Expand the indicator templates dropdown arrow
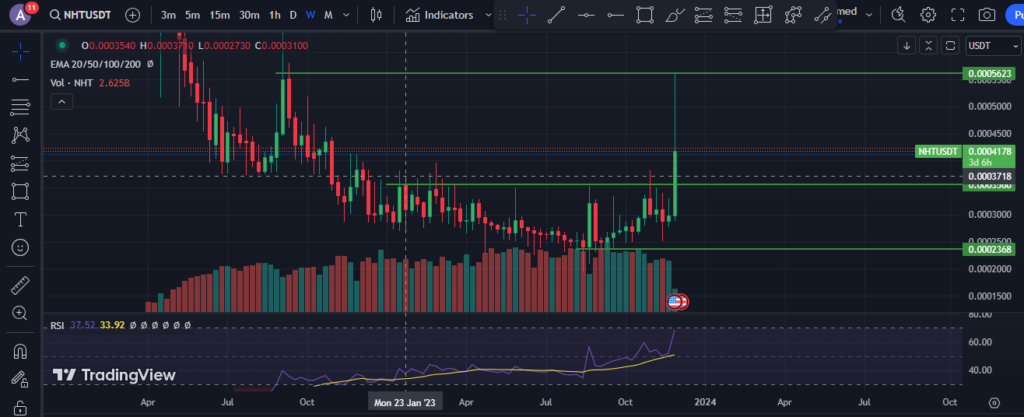The image size is (1024, 417). [487, 15]
